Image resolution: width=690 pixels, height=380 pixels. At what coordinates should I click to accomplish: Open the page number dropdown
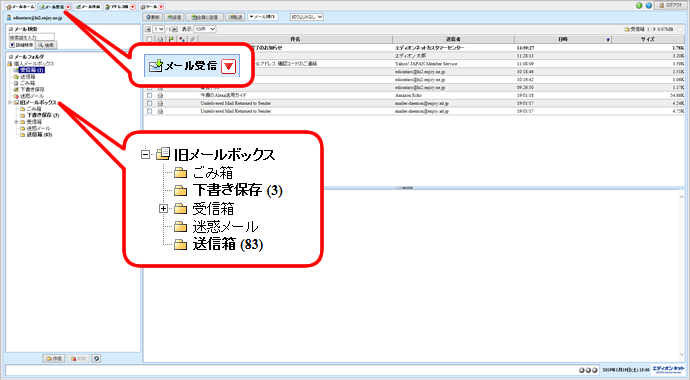[159, 29]
